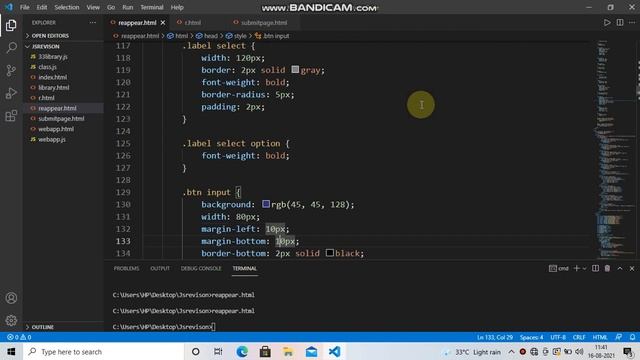
Task: Open notifications bell in status bar
Action: [x=632, y=337]
